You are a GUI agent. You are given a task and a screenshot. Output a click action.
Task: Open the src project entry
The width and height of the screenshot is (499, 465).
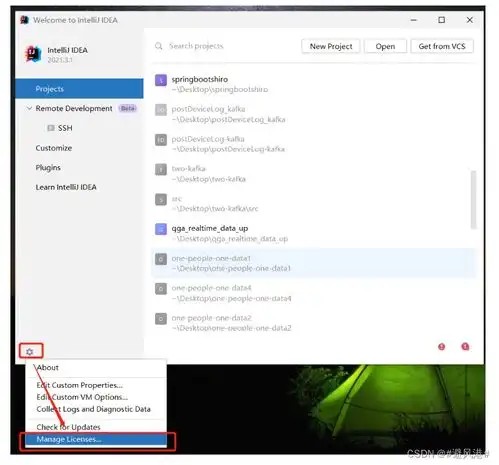(x=313, y=203)
